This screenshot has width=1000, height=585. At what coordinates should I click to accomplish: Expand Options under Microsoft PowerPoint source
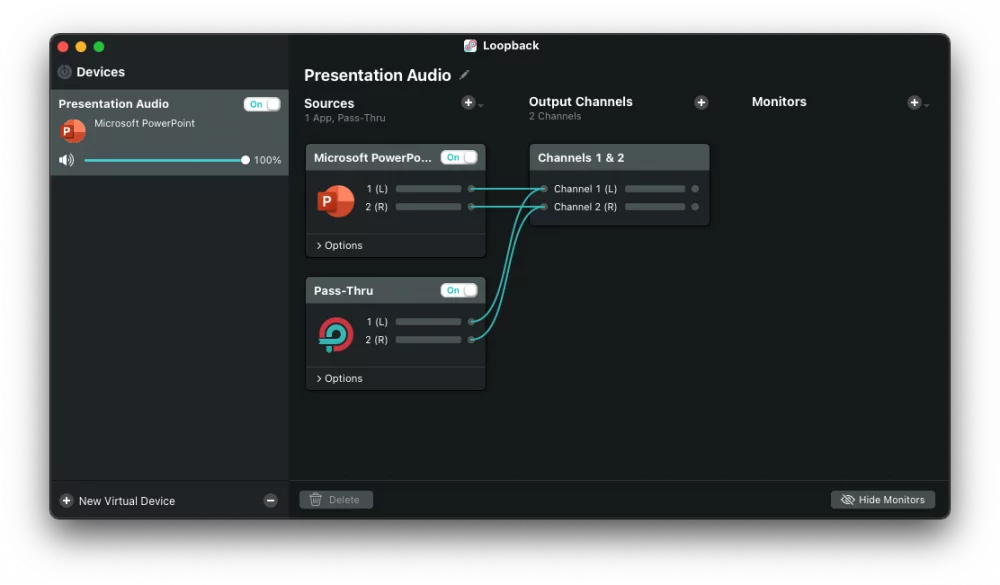click(339, 246)
